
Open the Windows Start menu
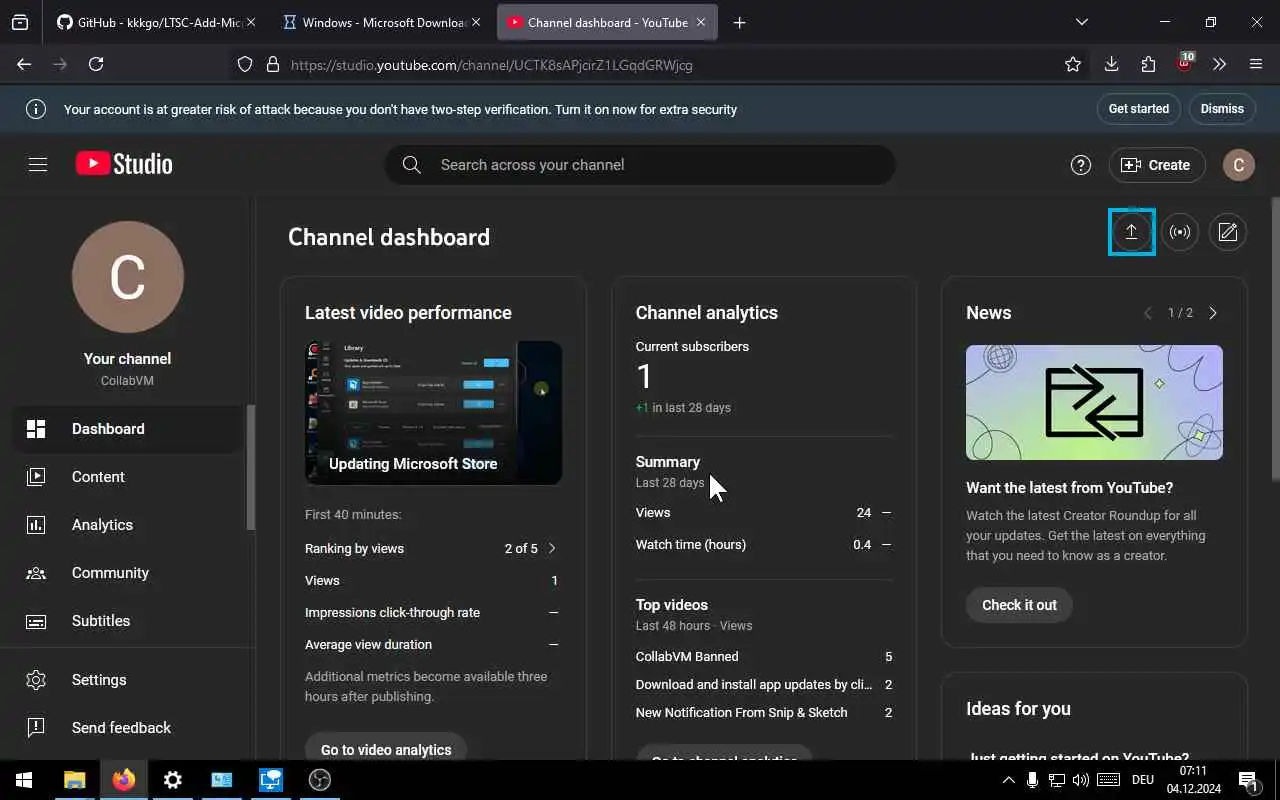24,780
